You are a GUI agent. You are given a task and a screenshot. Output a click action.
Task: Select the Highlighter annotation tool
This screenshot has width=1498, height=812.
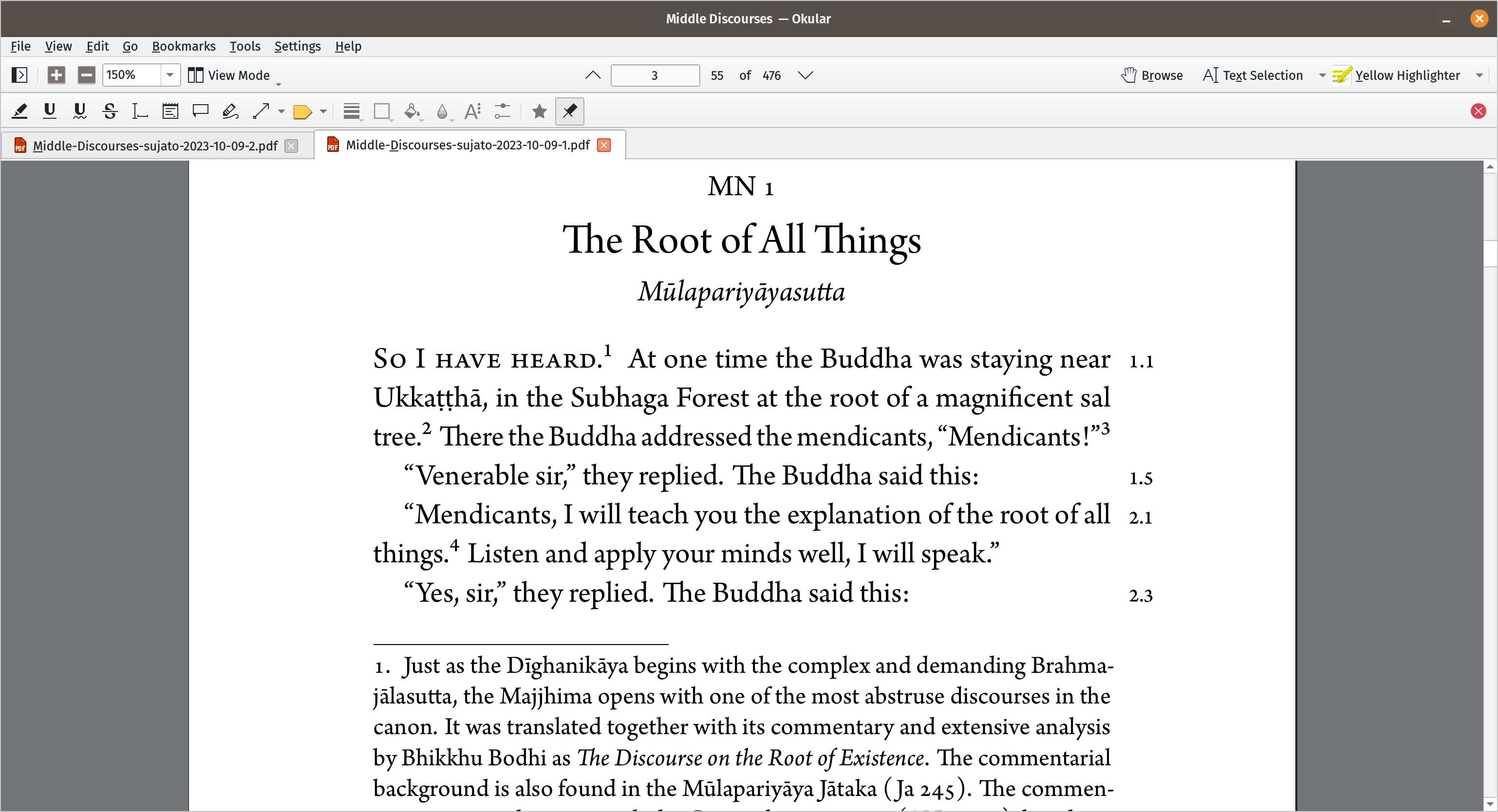point(20,111)
